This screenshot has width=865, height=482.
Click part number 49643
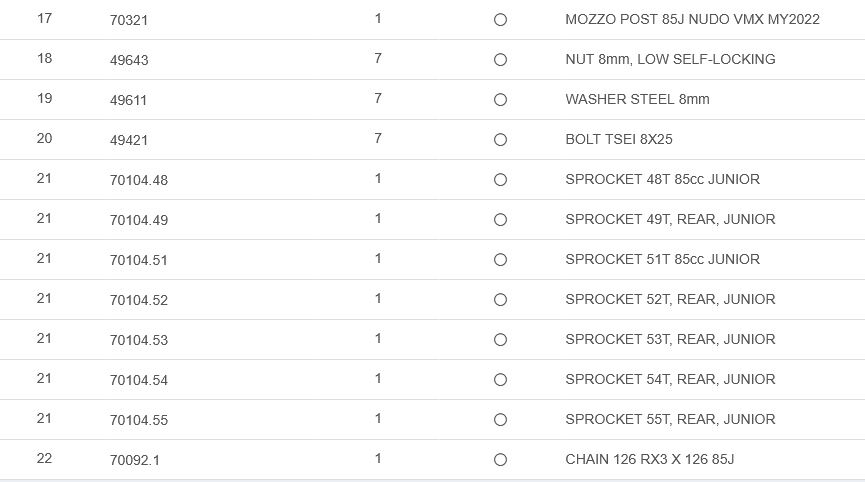pyautogui.click(x=129, y=60)
